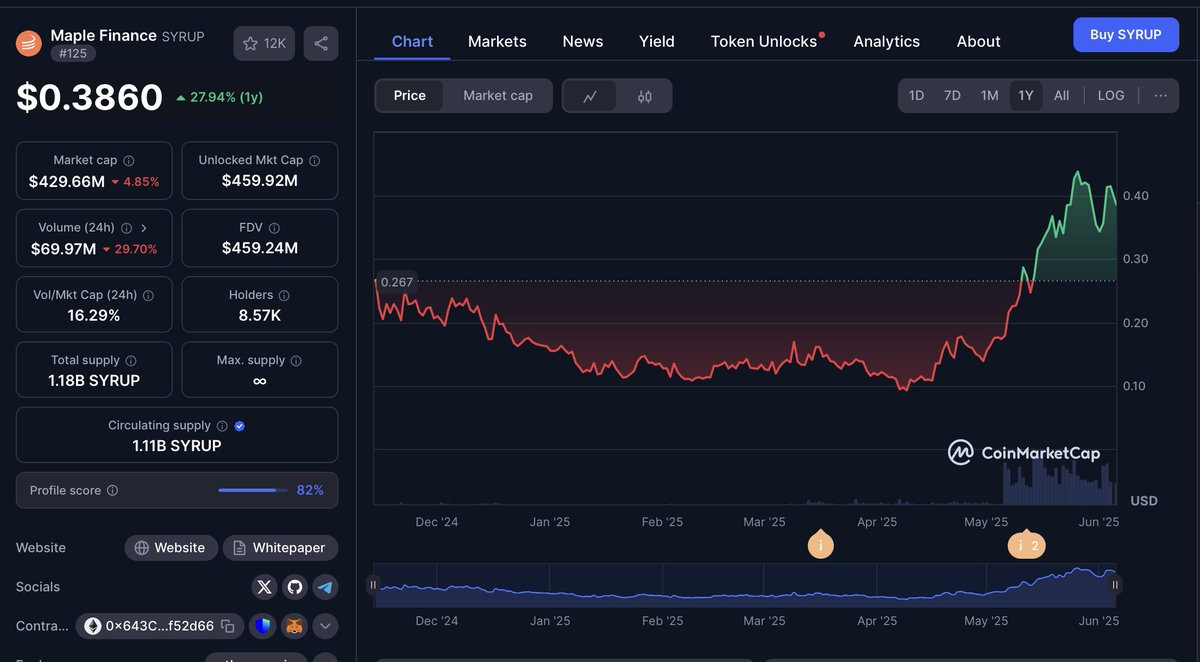Open the Website link button
The width and height of the screenshot is (1200, 662).
click(x=171, y=548)
